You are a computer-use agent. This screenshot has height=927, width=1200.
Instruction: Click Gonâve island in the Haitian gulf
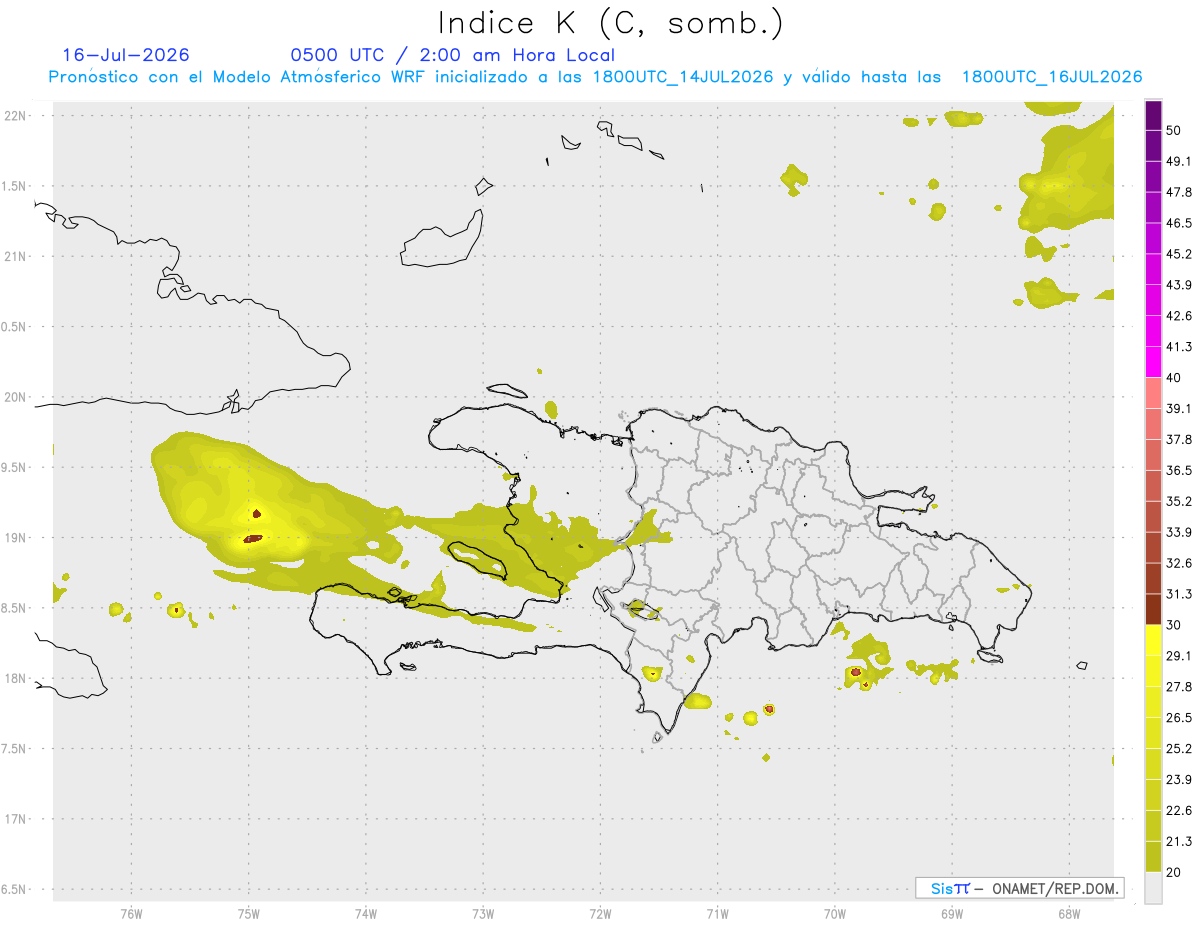(478, 560)
